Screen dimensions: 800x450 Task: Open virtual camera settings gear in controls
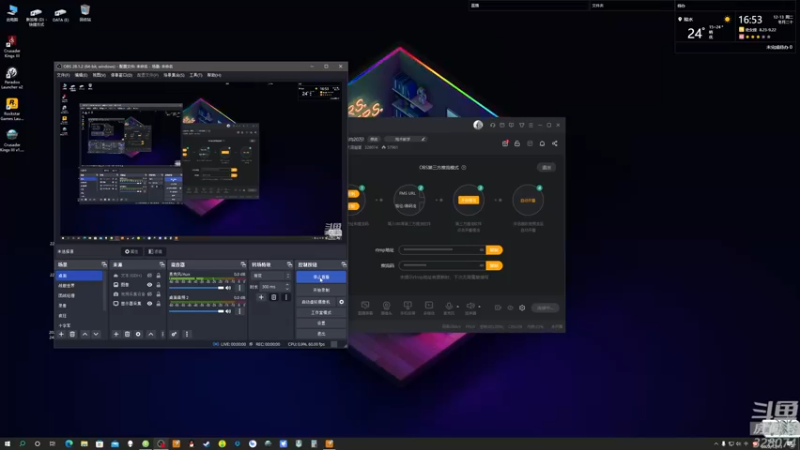341,302
